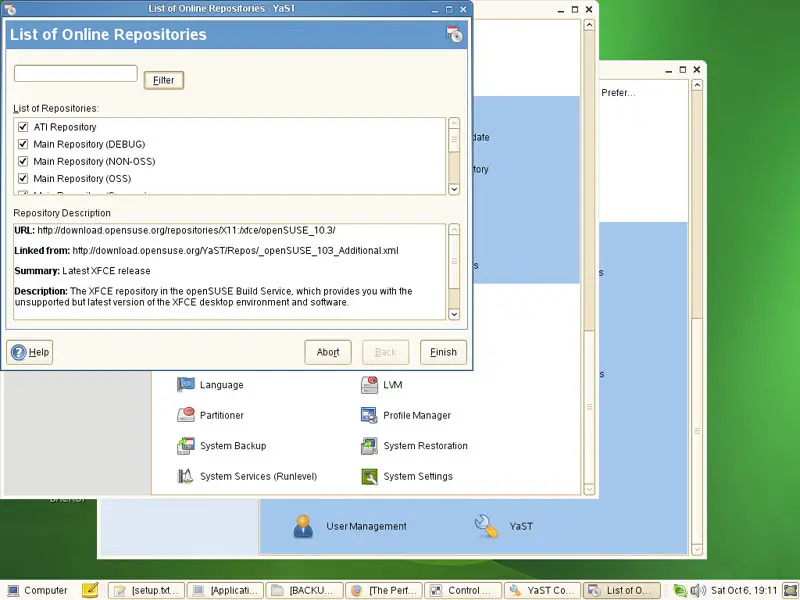Disable the Main Repository (NON-OSS) checkbox
This screenshot has width=800, height=600.
(23, 161)
